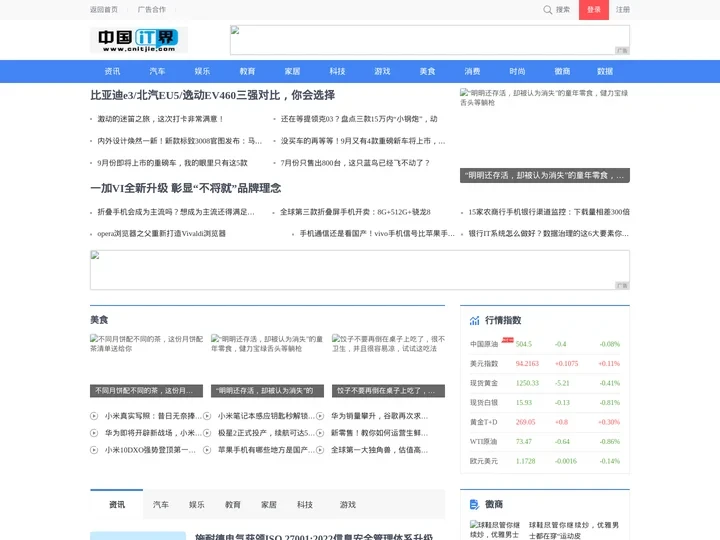Switch to the 科技 tab in lower section

pos(305,505)
